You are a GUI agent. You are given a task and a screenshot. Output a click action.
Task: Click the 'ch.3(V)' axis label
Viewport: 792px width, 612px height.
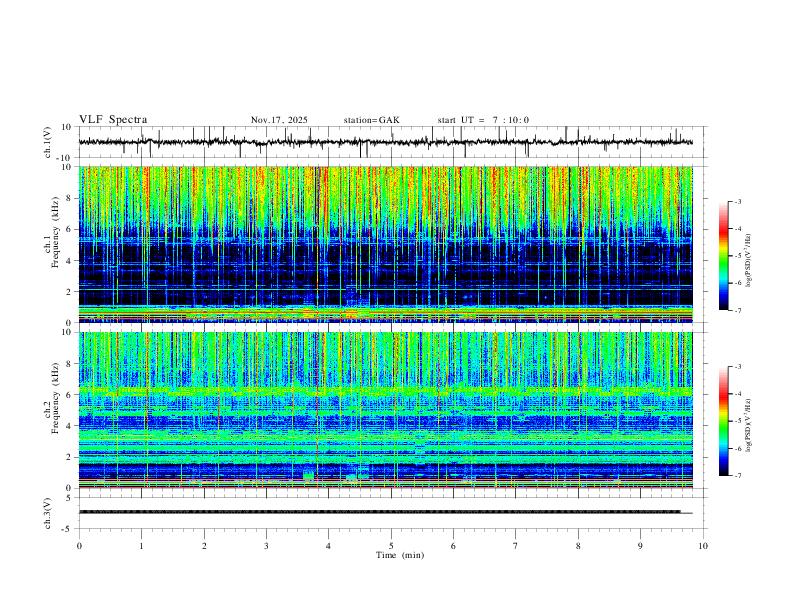48,514
